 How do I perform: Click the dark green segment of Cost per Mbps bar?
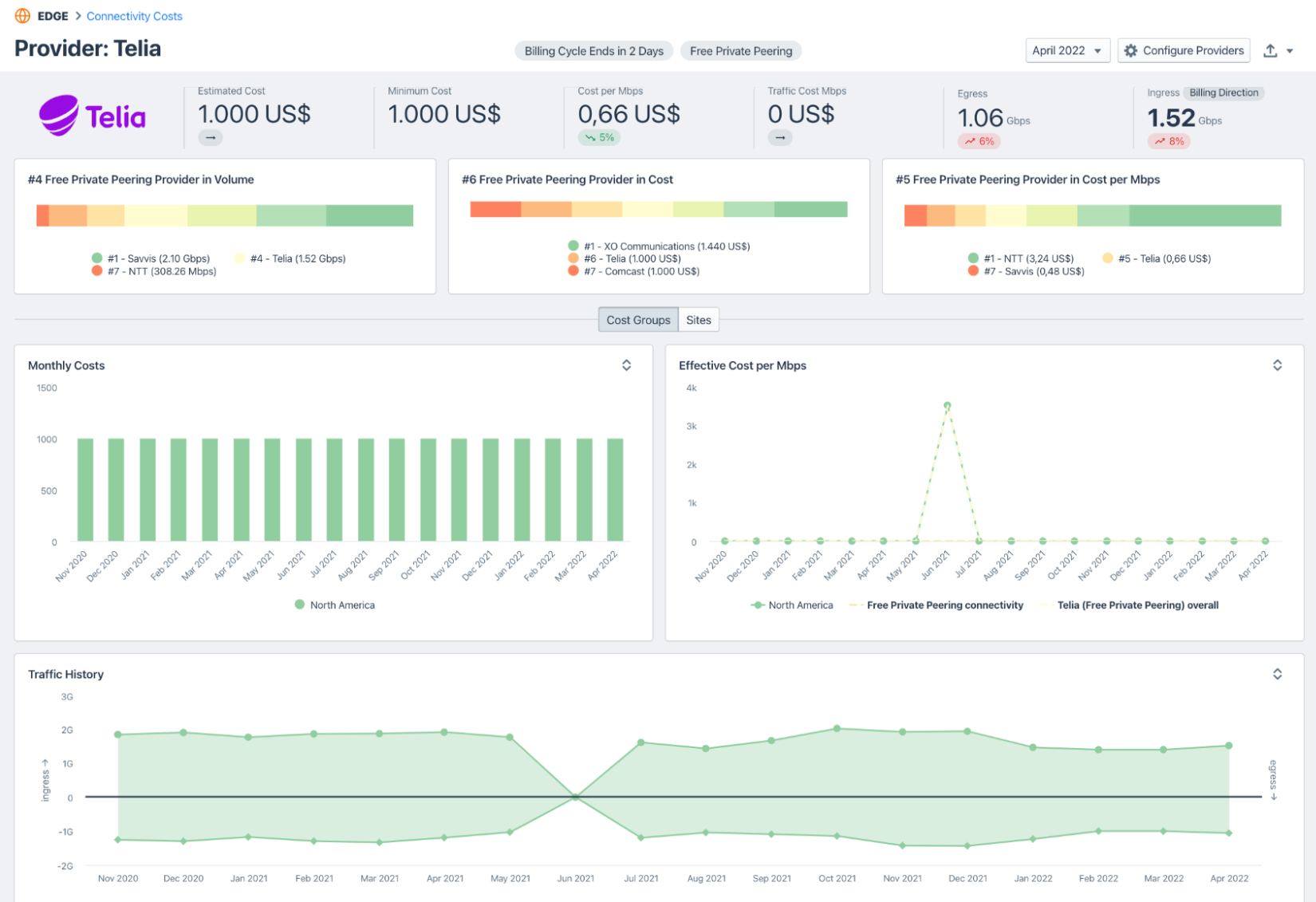coord(1205,215)
